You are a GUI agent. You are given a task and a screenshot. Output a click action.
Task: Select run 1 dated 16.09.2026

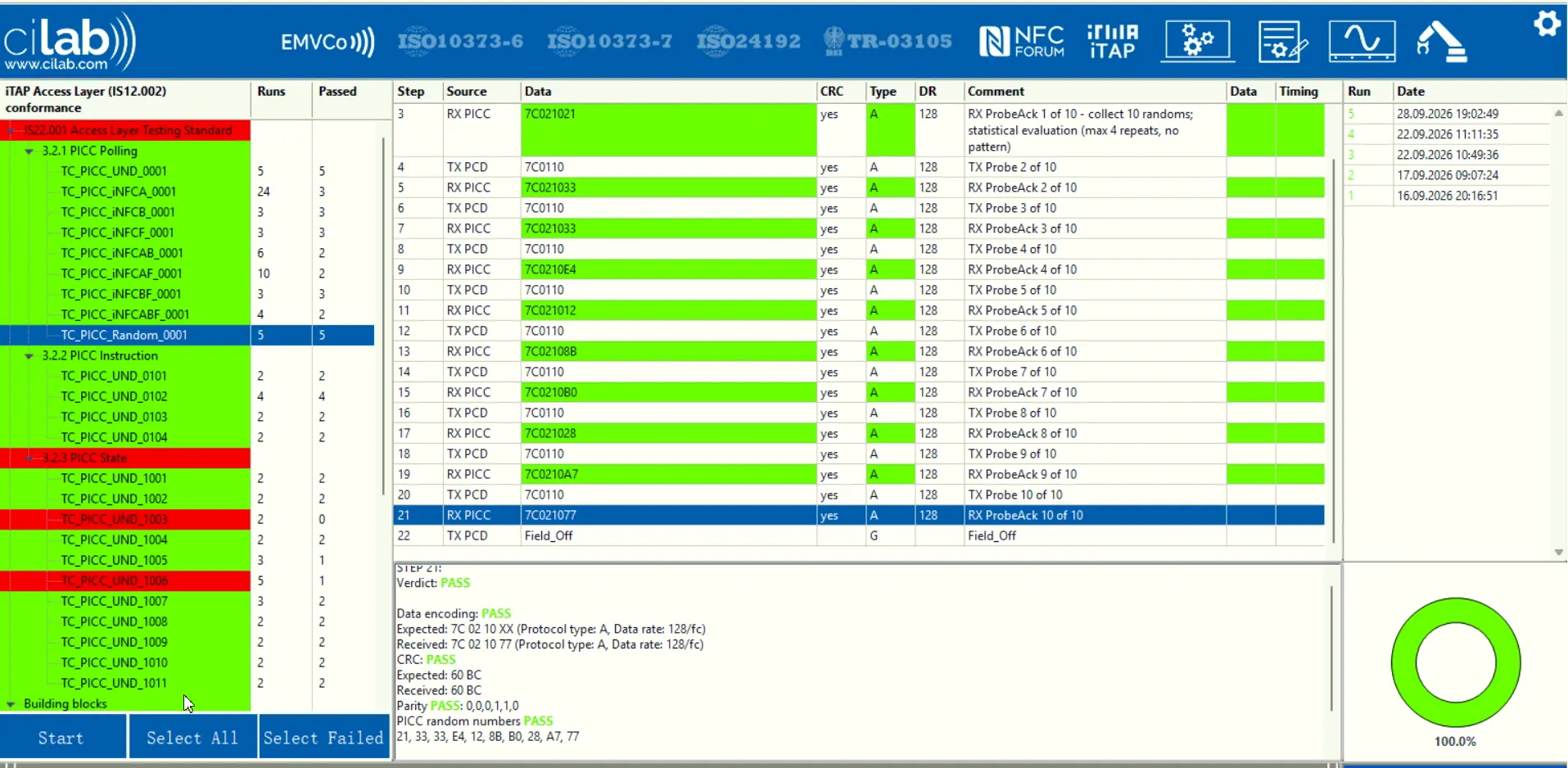pyautogui.click(x=1447, y=196)
